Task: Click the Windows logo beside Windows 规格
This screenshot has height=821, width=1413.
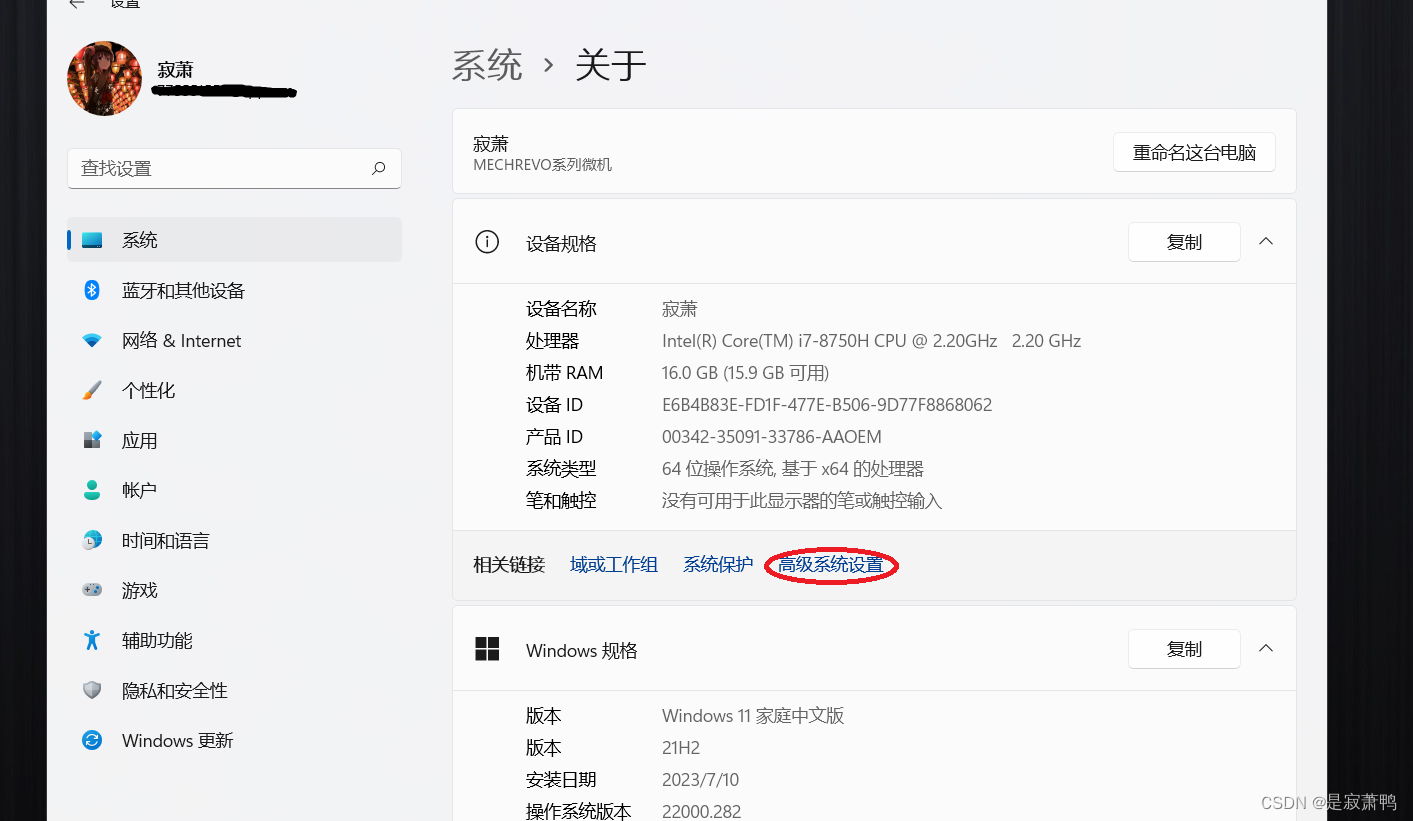Action: coord(487,649)
